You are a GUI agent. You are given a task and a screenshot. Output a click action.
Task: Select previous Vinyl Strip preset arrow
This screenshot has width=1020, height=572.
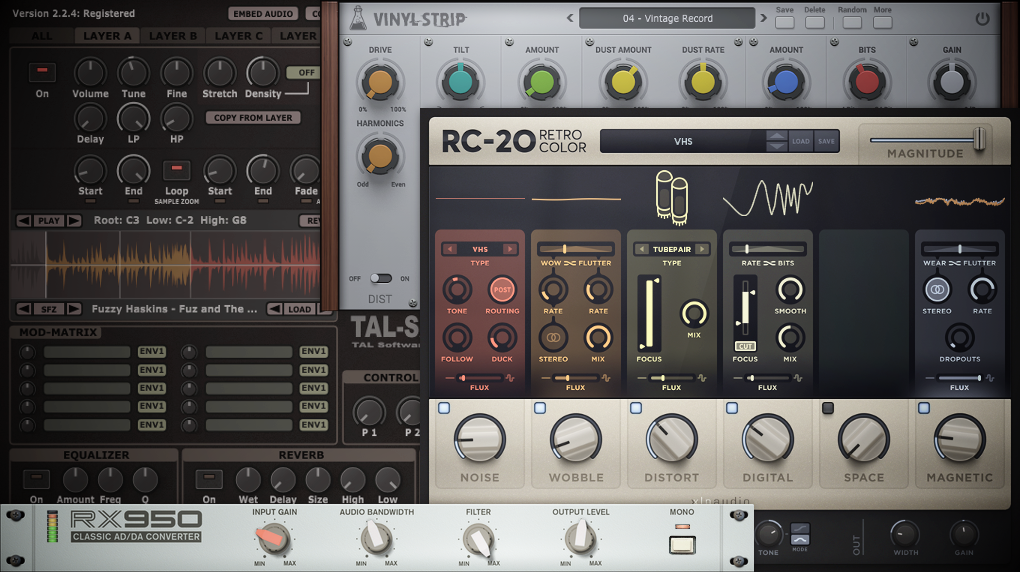pos(570,18)
